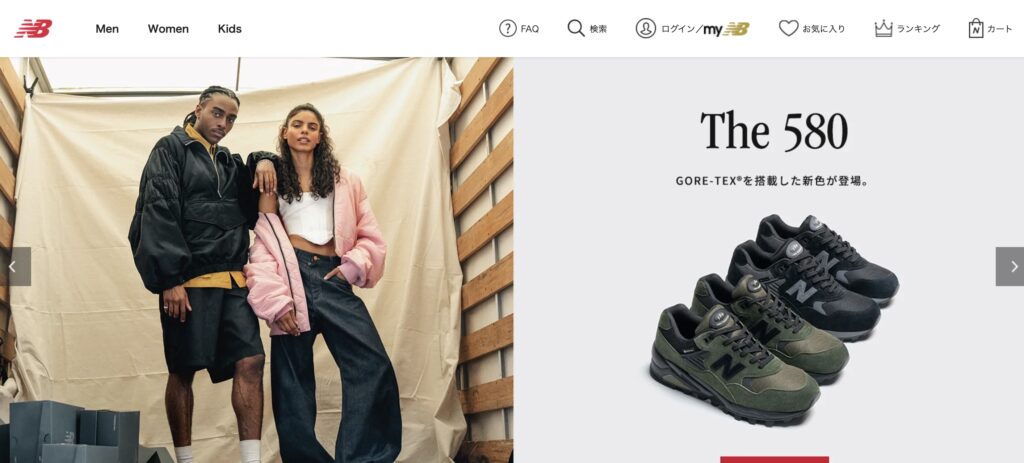
Task: Open the FAQ question mark icon
Action: (x=507, y=28)
